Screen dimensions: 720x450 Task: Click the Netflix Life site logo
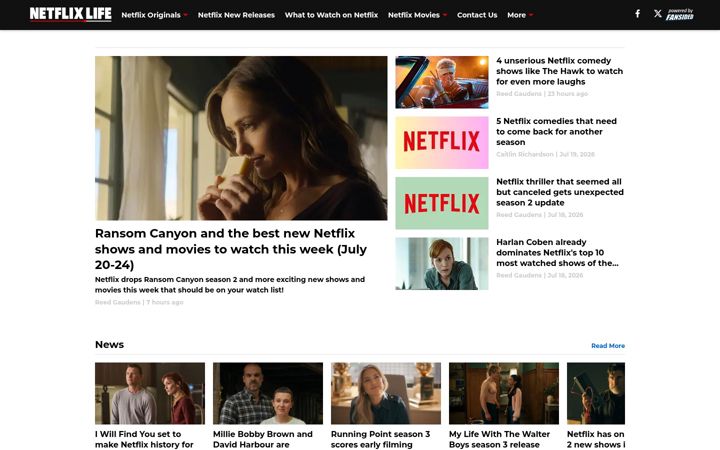pos(71,14)
